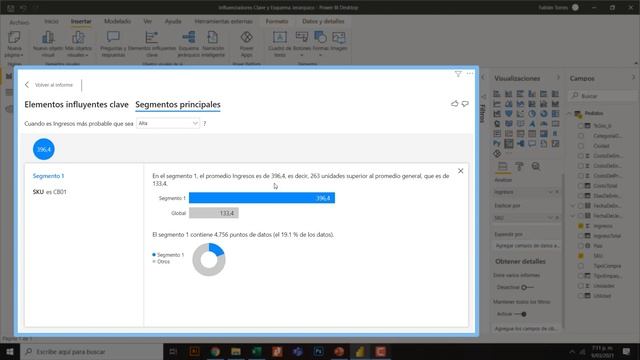Screen dimensions: 640x360
Task: Uncheck the SKU field checkbox
Action: [x=580, y=256]
